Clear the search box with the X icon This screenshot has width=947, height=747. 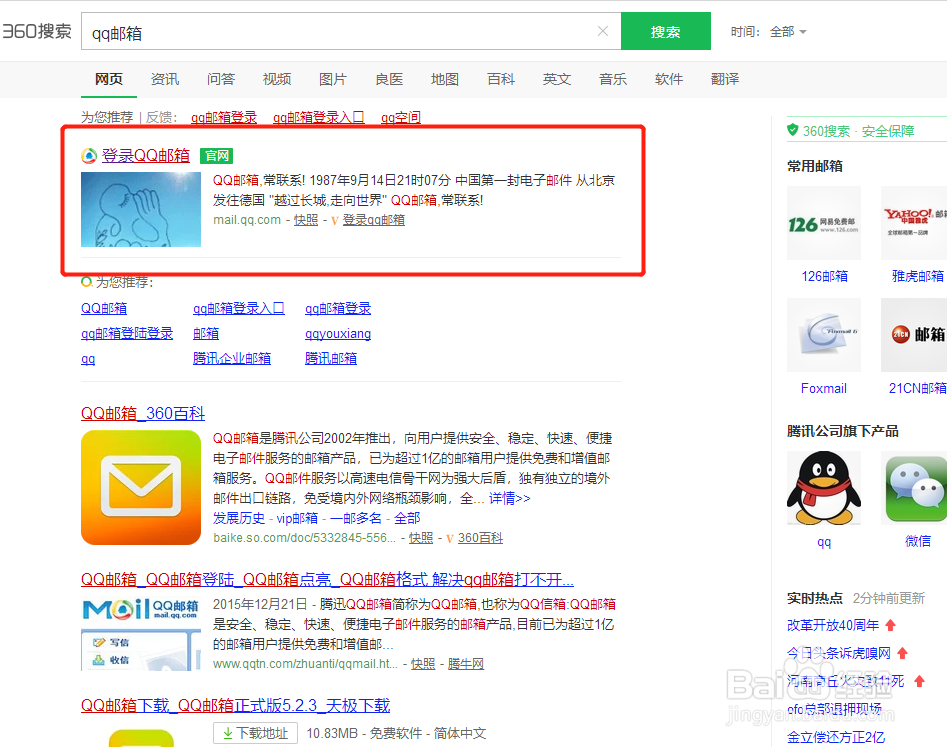pyautogui.click(x=602, y=31)
